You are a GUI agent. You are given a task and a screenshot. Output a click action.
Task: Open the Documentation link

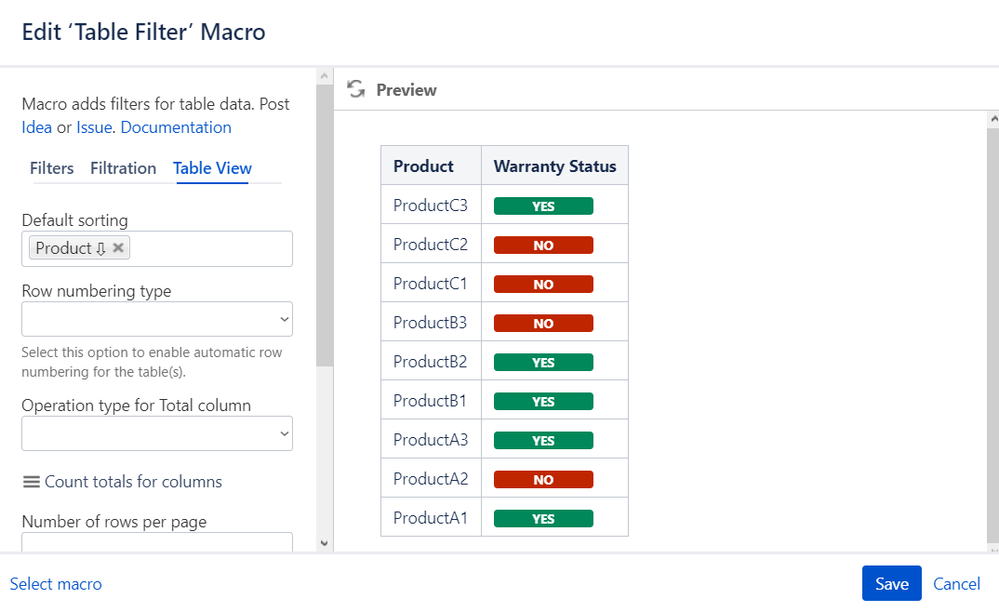(x=176, y=127)
